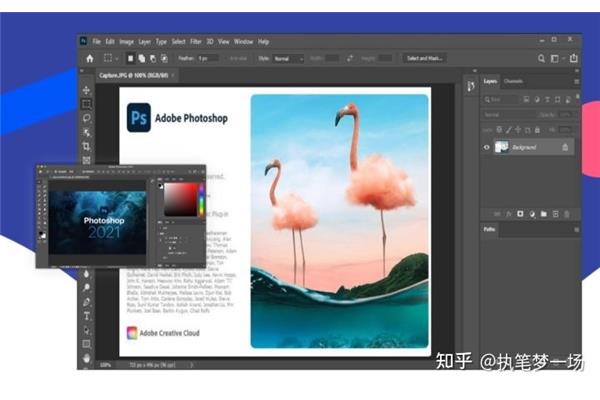Screen dimensions: 600x400
Task: Add a layer style with fx
Action: coord(508,214)
